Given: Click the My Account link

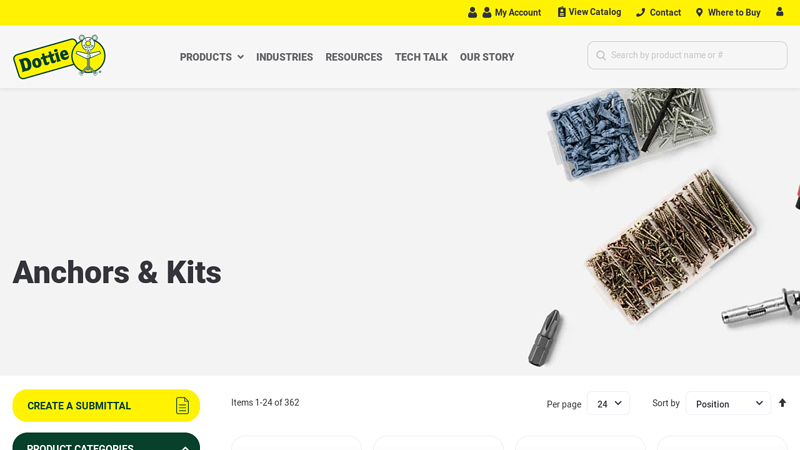Looking at the screenshot, I should (517, 13).
